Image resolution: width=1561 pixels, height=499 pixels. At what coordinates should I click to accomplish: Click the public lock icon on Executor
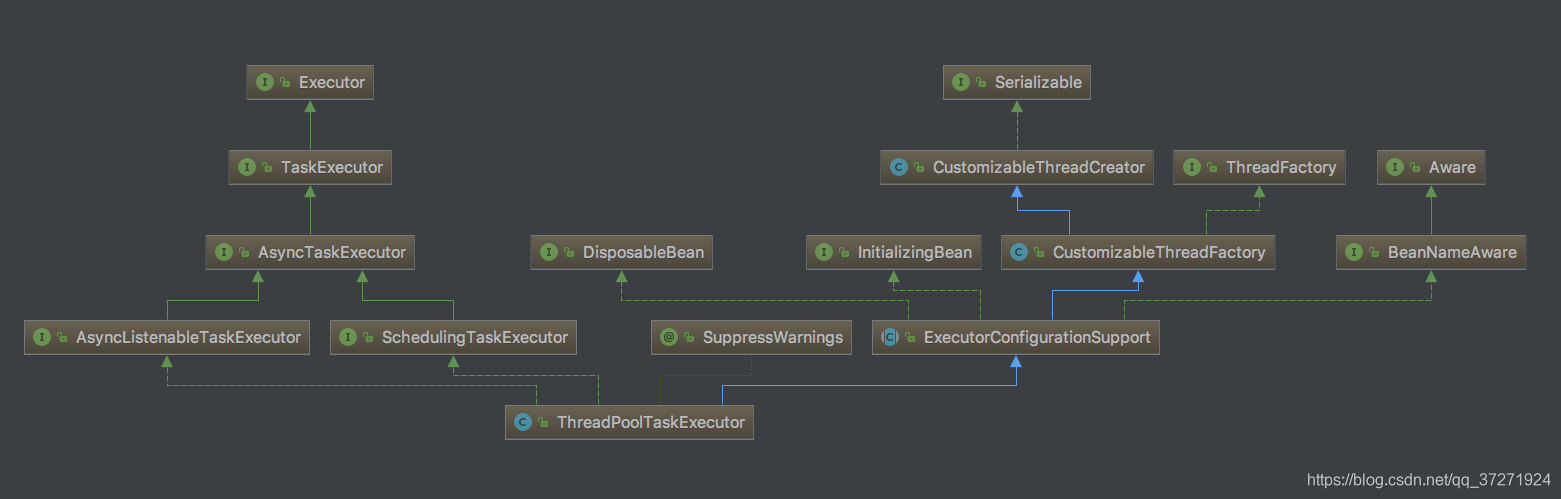285,83
